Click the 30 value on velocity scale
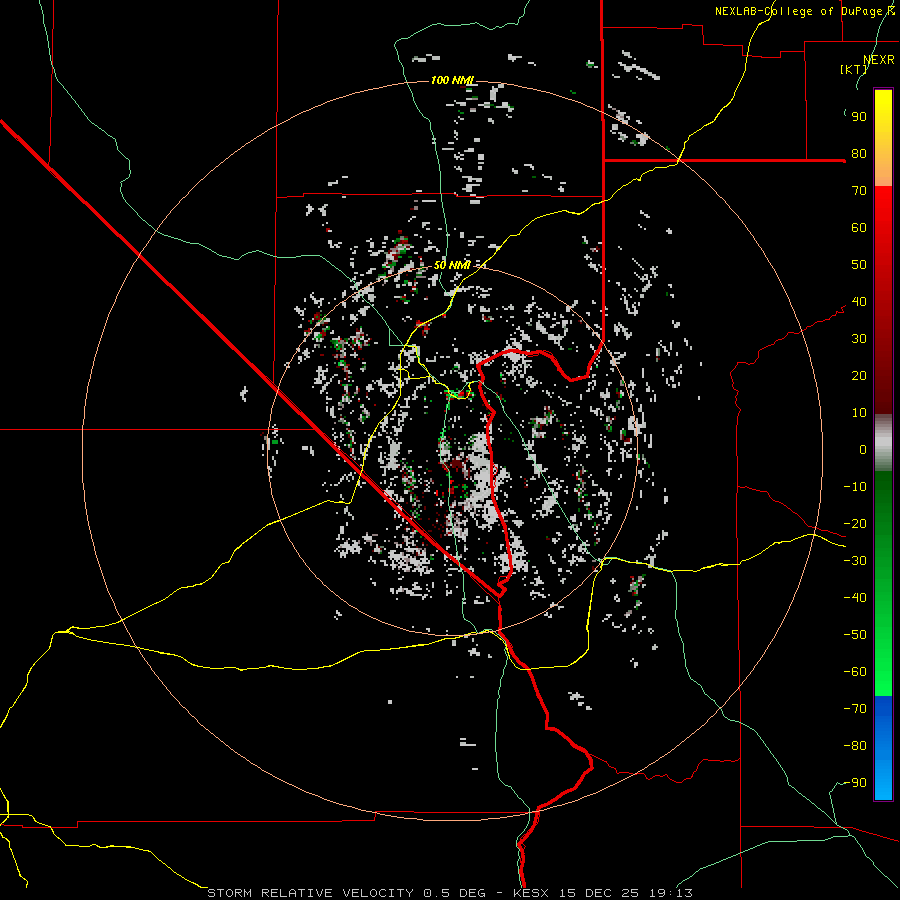 [x=859, y=339]
